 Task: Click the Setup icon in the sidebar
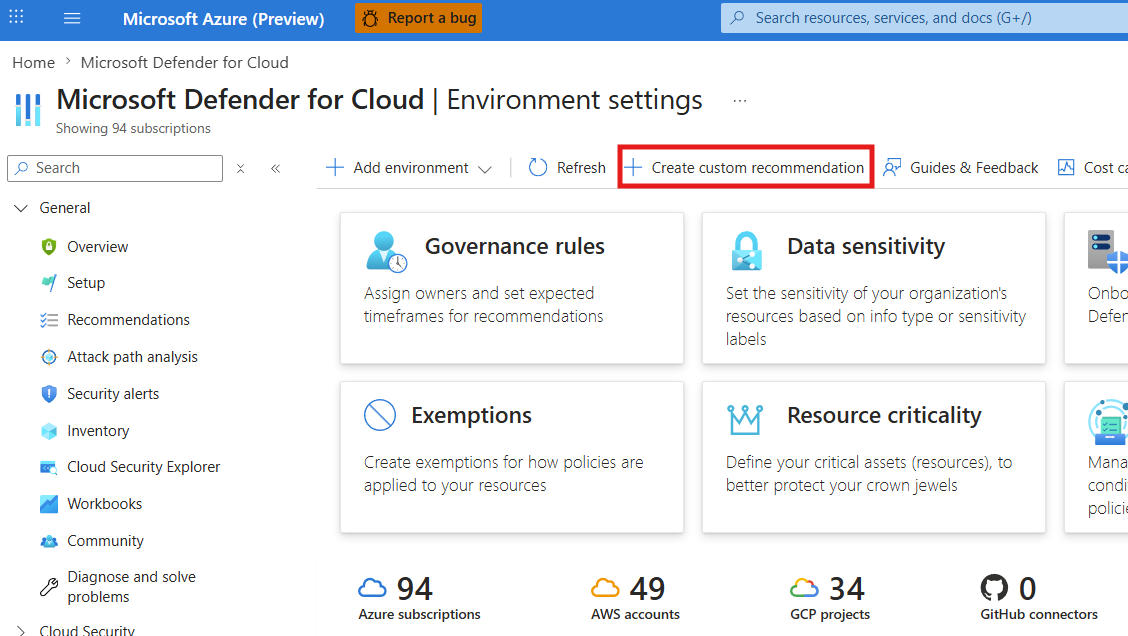49,283
